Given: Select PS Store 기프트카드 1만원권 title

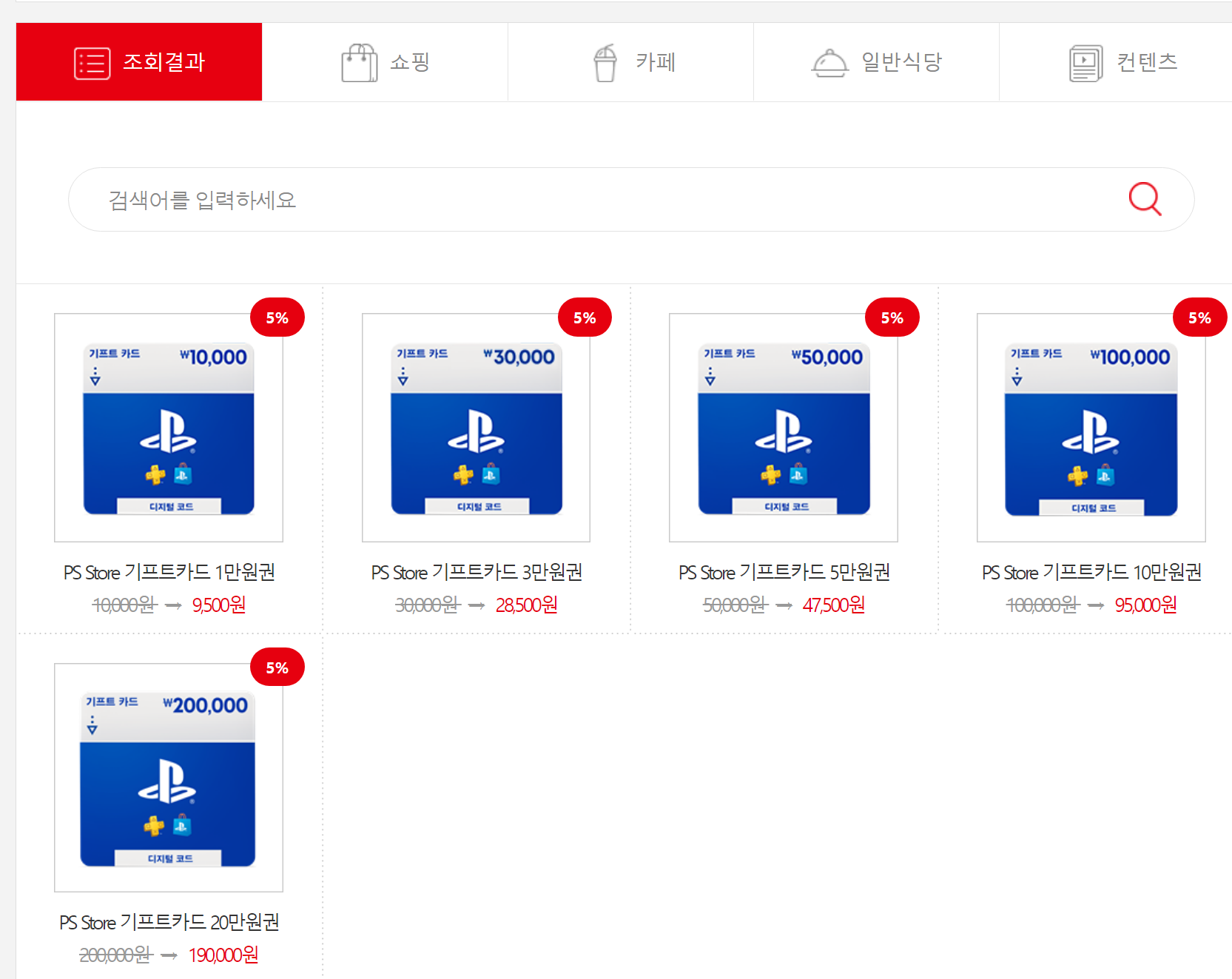Looking at the screenshot, I should coord(169,572).
